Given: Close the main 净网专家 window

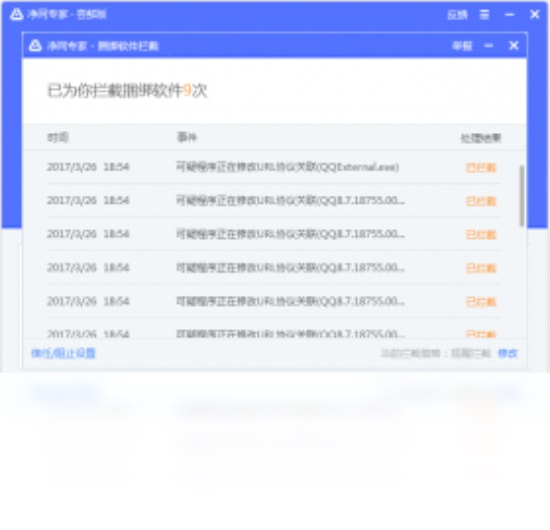Looking at the screenshot, I should tap(535, 14).
